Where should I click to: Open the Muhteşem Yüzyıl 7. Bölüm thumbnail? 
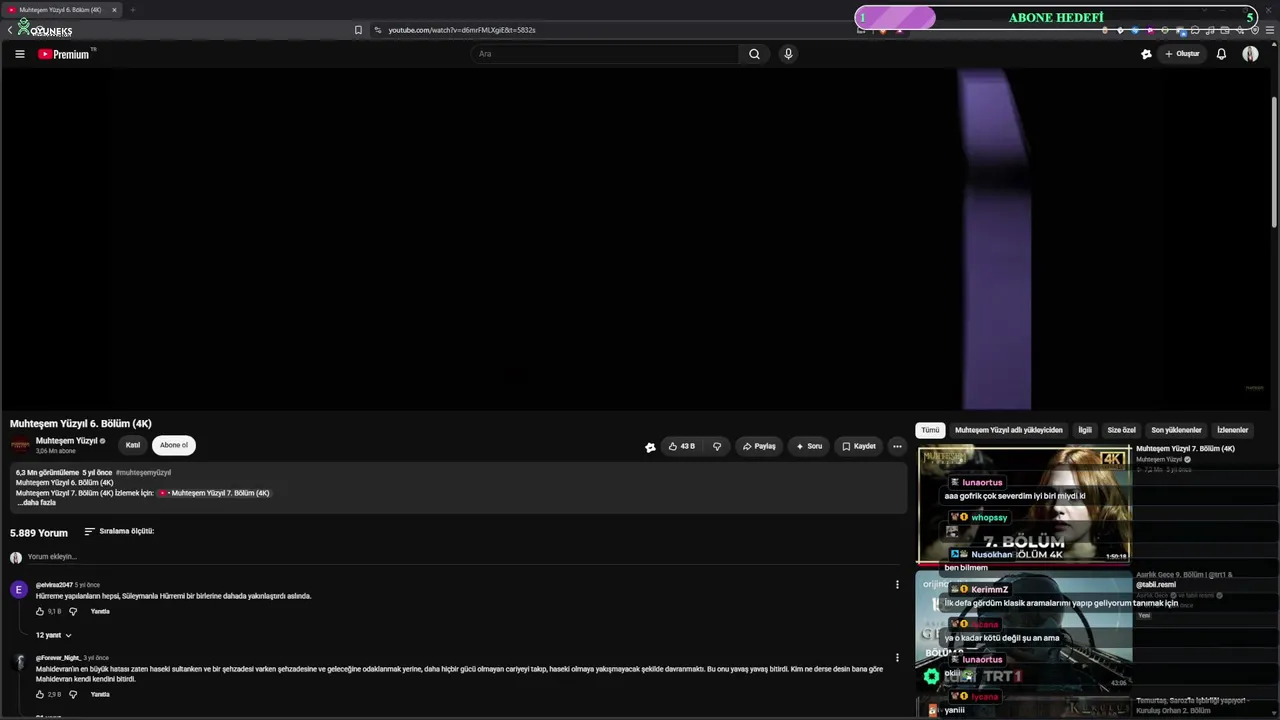1024,505
